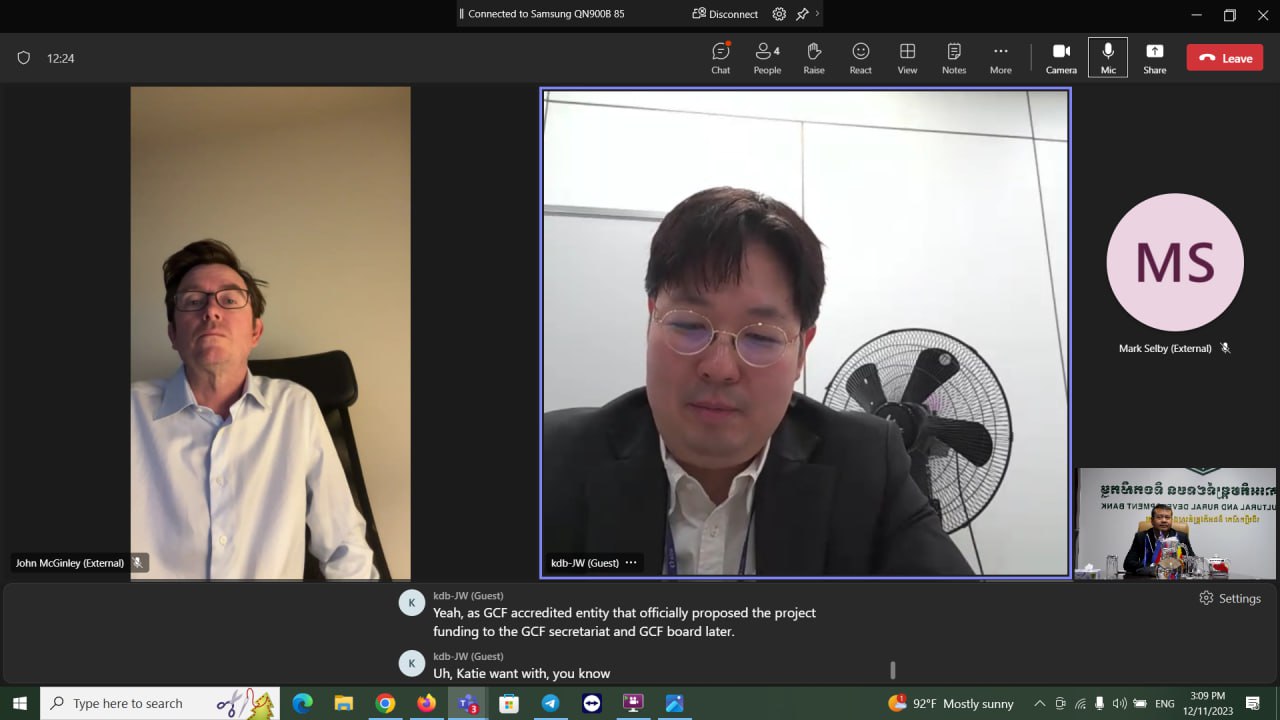1280x720 pixels.
Task: Open remote session settings gear
Action: pos(779,14)
